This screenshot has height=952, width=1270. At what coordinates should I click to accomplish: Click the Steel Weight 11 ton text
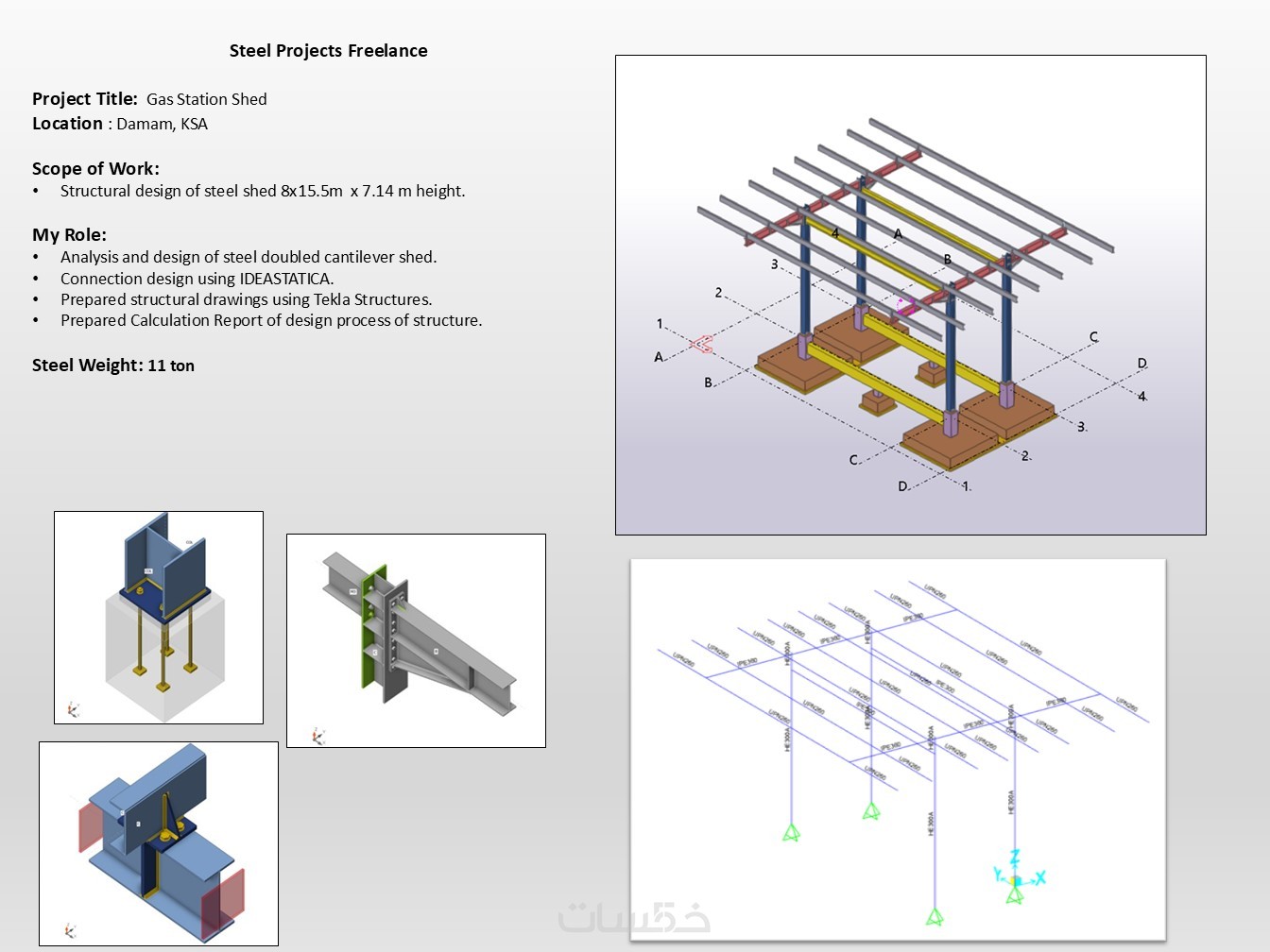(x=113, y=365)
